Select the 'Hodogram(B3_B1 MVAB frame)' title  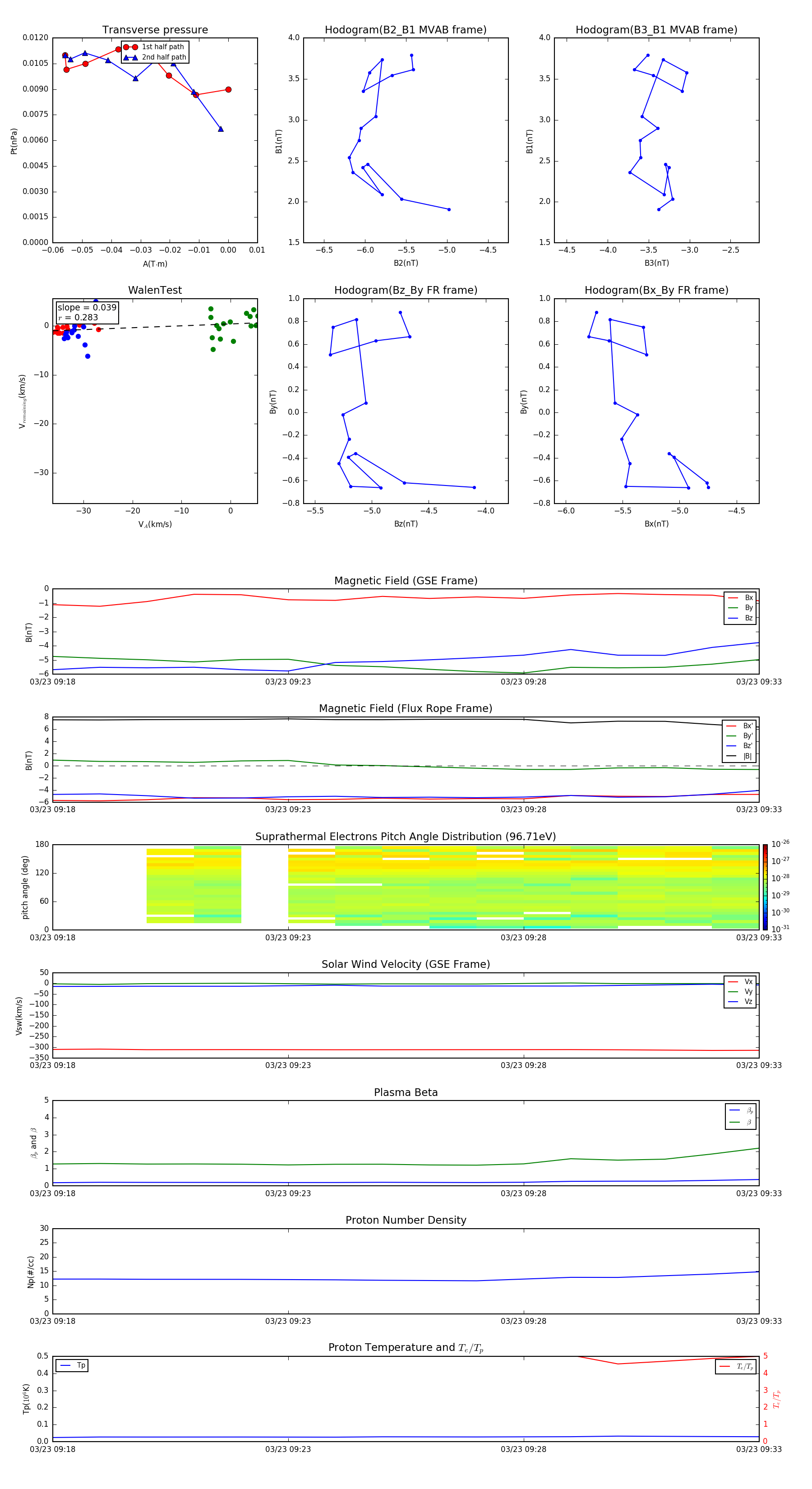pyautogui.click(x=656, y=30)
